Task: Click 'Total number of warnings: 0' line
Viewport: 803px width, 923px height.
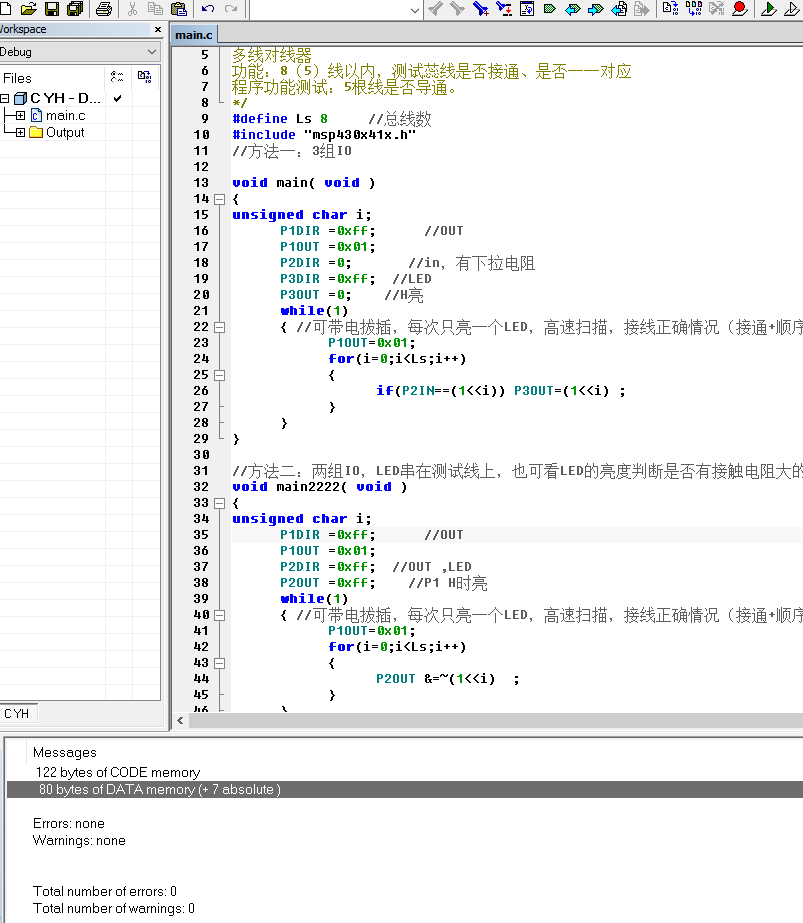Action: pos(114,908)
